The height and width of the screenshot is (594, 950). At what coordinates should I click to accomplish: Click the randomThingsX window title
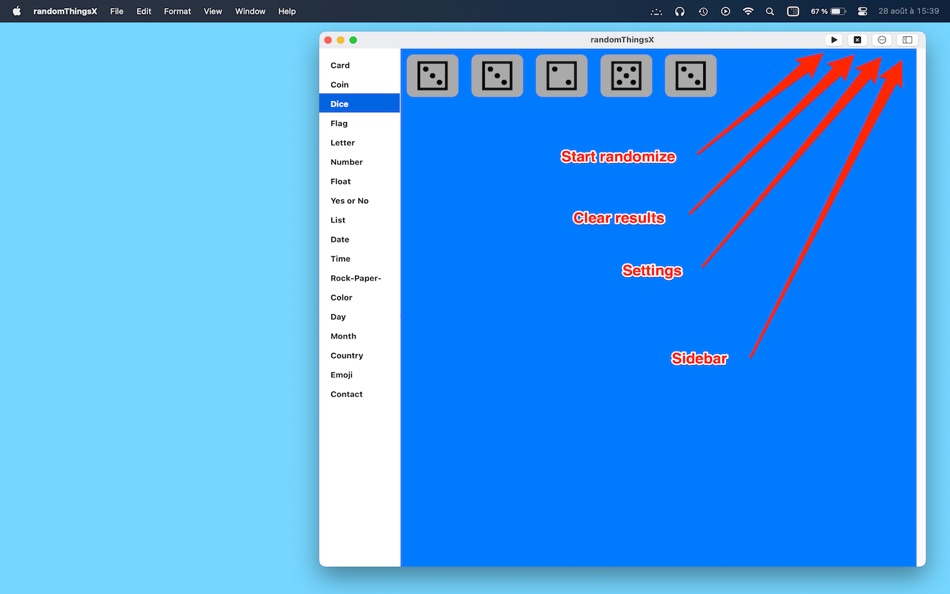pyautogui.click(x=622, y=39)
